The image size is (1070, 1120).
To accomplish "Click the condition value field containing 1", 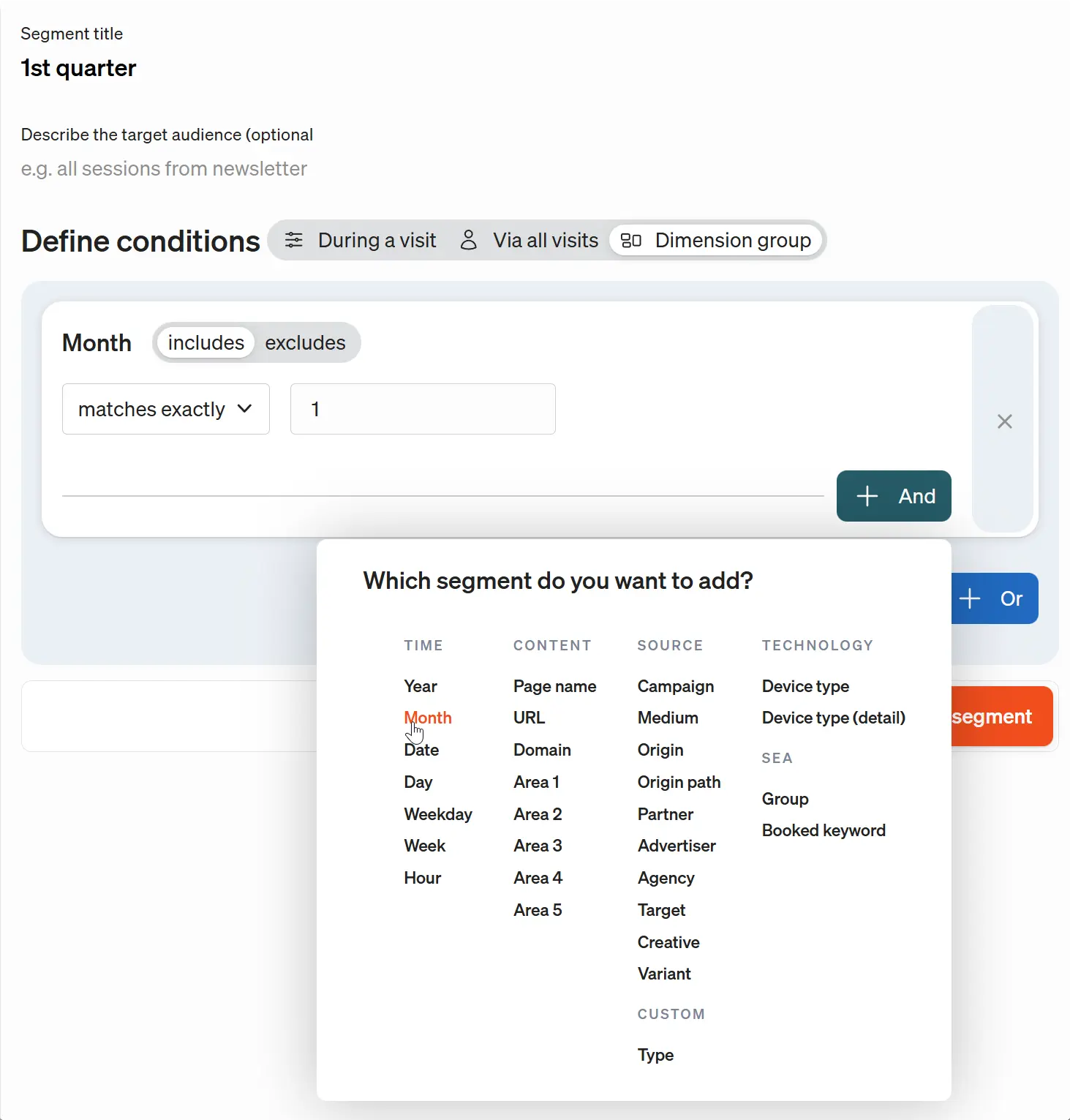I will [423, 409].
